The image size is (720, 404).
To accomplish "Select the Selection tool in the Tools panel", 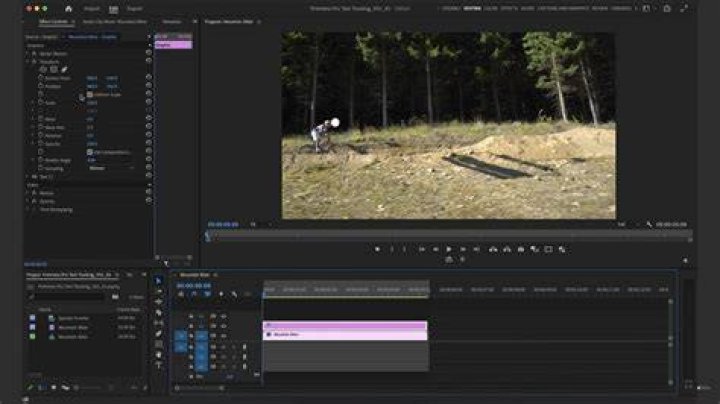I will pos(158,281).
